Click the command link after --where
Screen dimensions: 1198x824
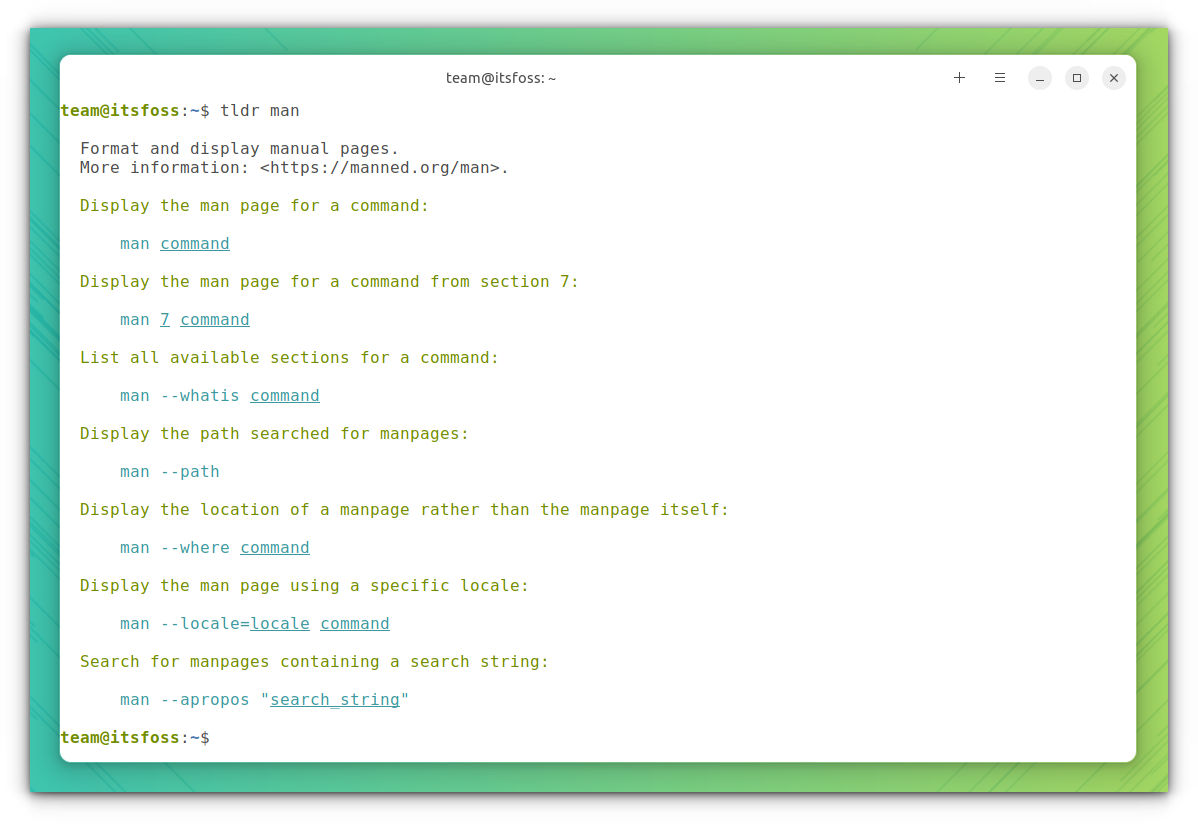(274, 547)
